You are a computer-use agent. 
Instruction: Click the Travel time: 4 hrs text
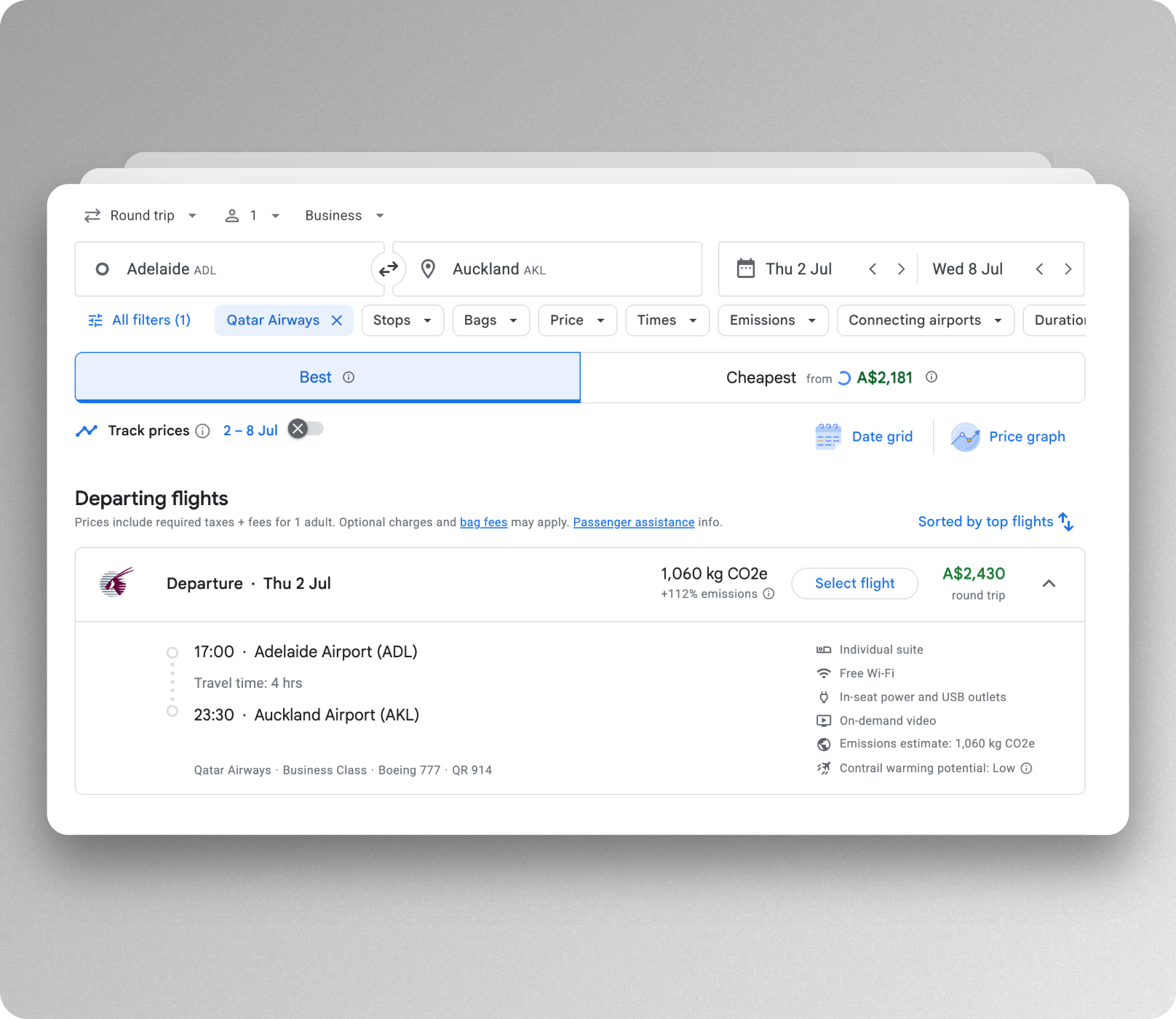point(248,683)
